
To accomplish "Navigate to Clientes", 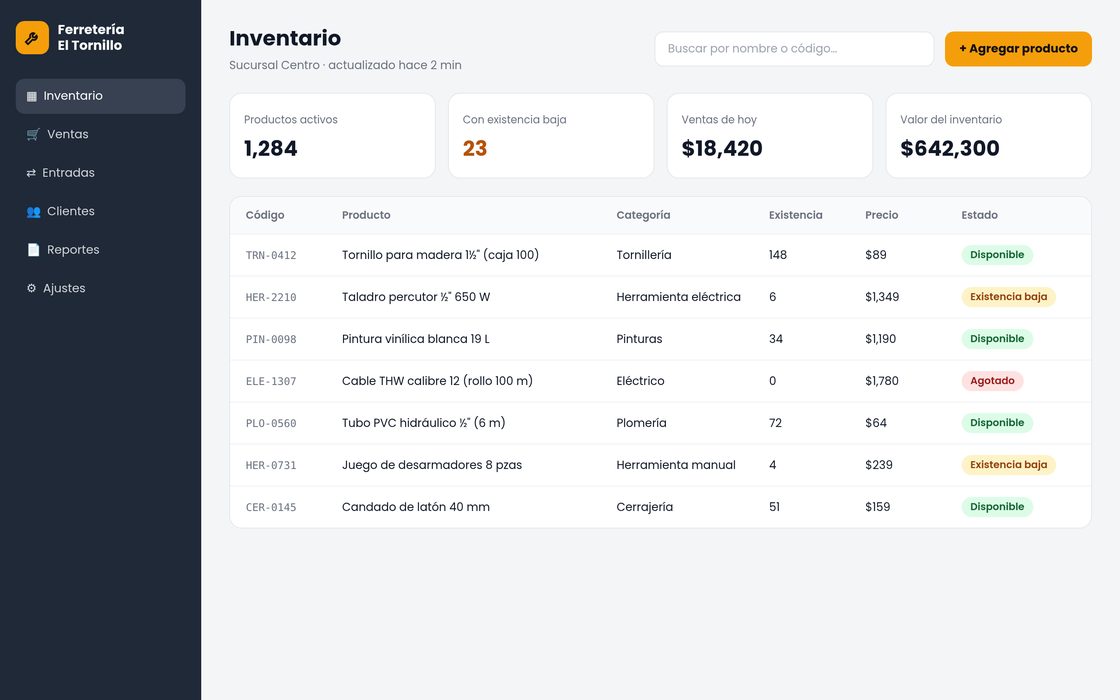I will [x=101, y=211].
